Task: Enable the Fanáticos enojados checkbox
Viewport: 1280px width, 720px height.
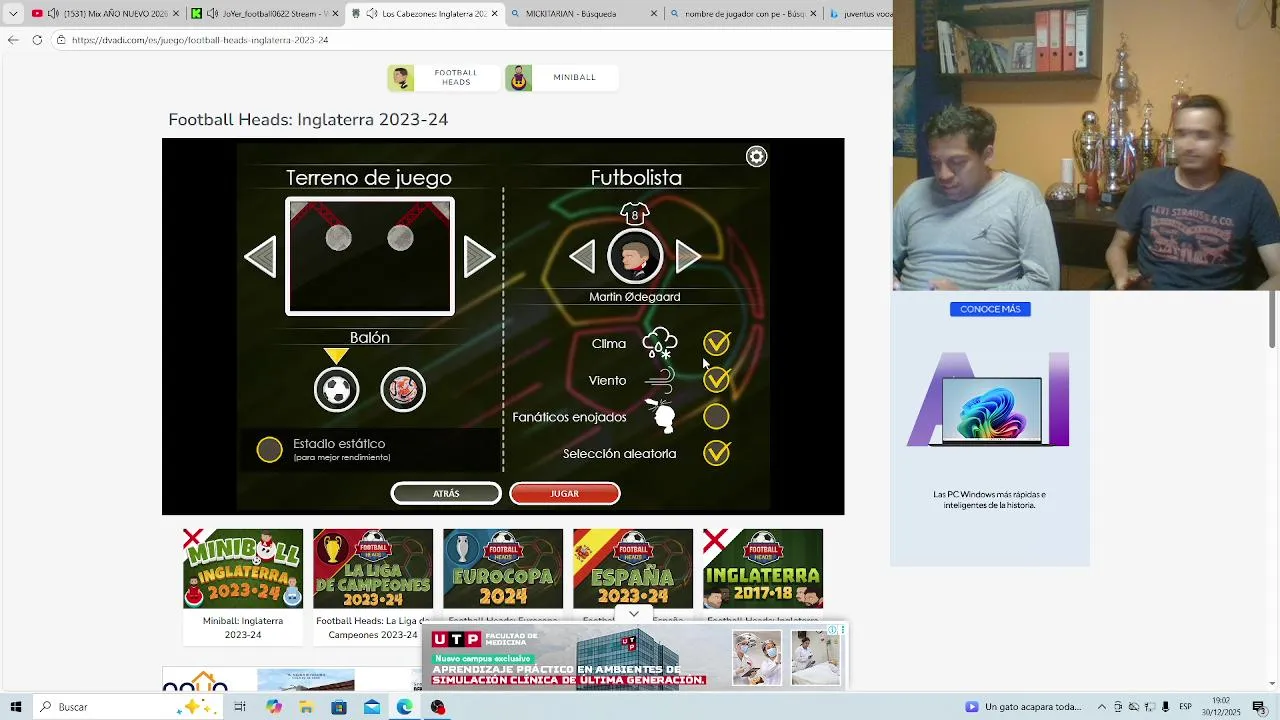Action: coord(716,416)
